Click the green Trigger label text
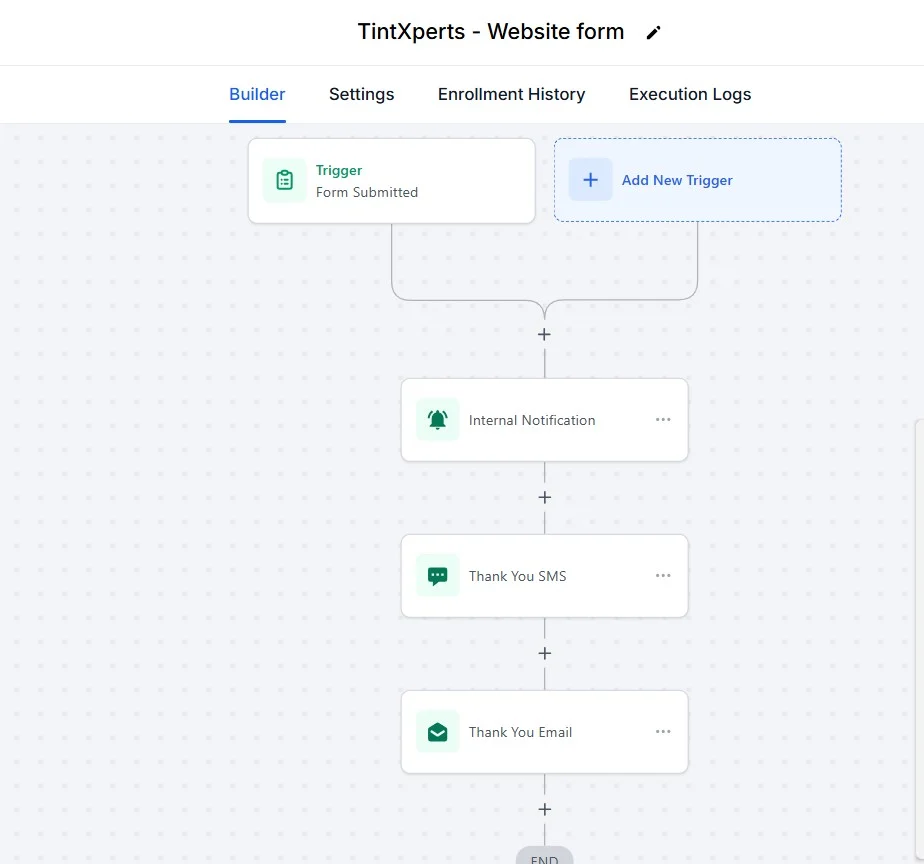This screenshot has height=864, width=924. (x=339, y=171)
